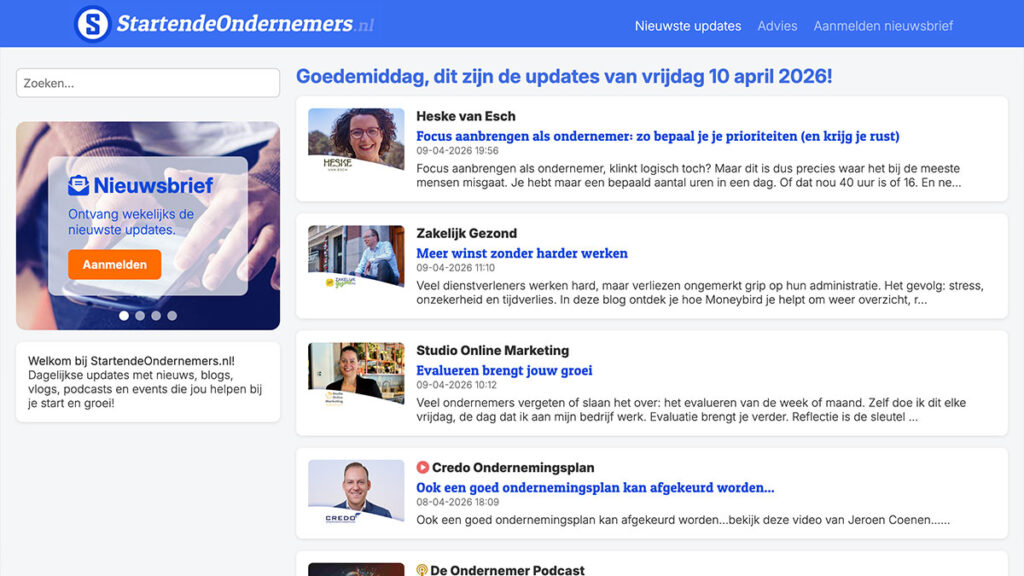Image resolution: width=1024 pixels, height=576 pixels.
Task: Click the Heske van Esch thumbnail image
Action: click(356, 140)
